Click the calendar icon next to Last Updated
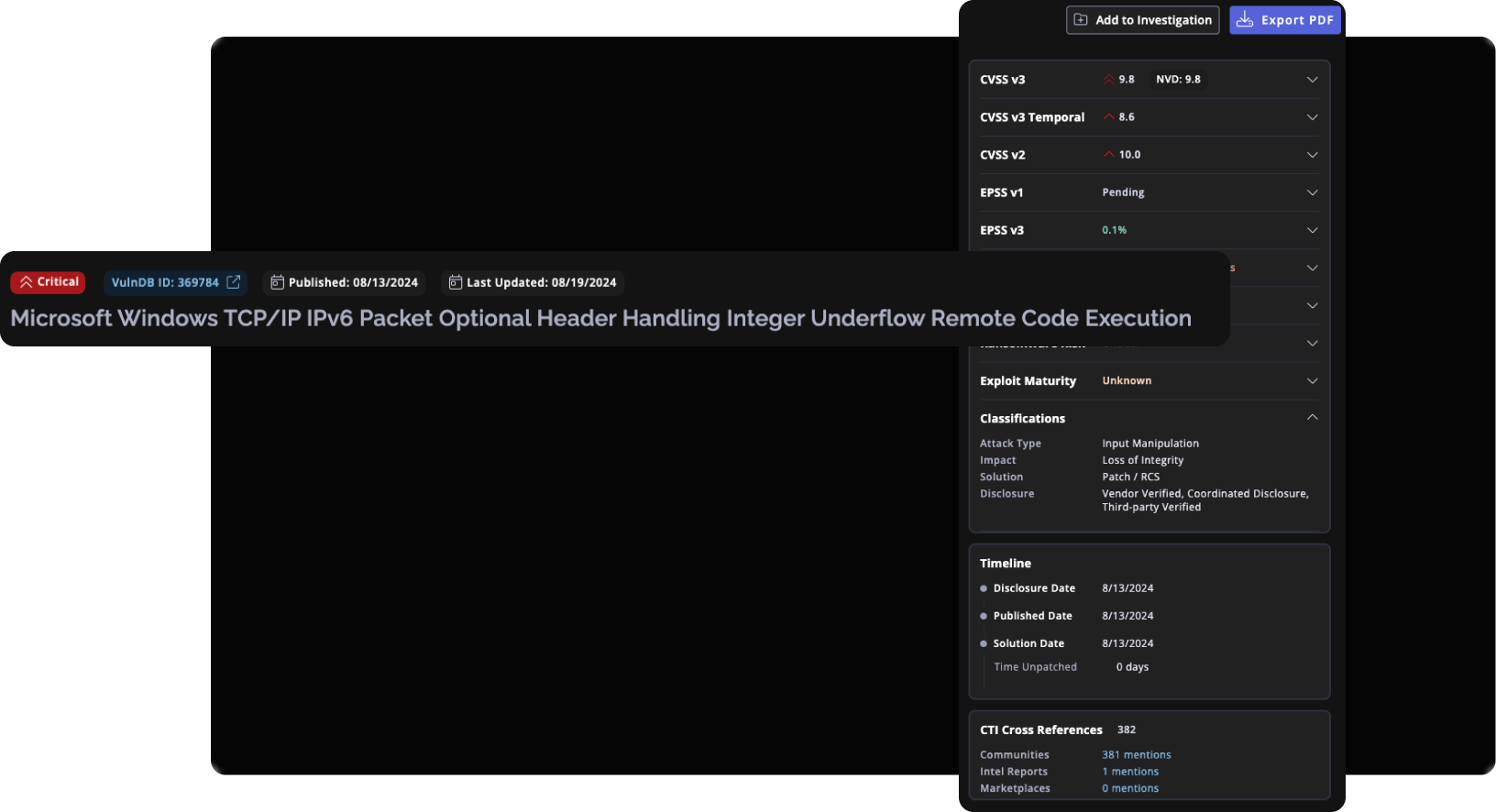1496x812 pixels. 455,282
